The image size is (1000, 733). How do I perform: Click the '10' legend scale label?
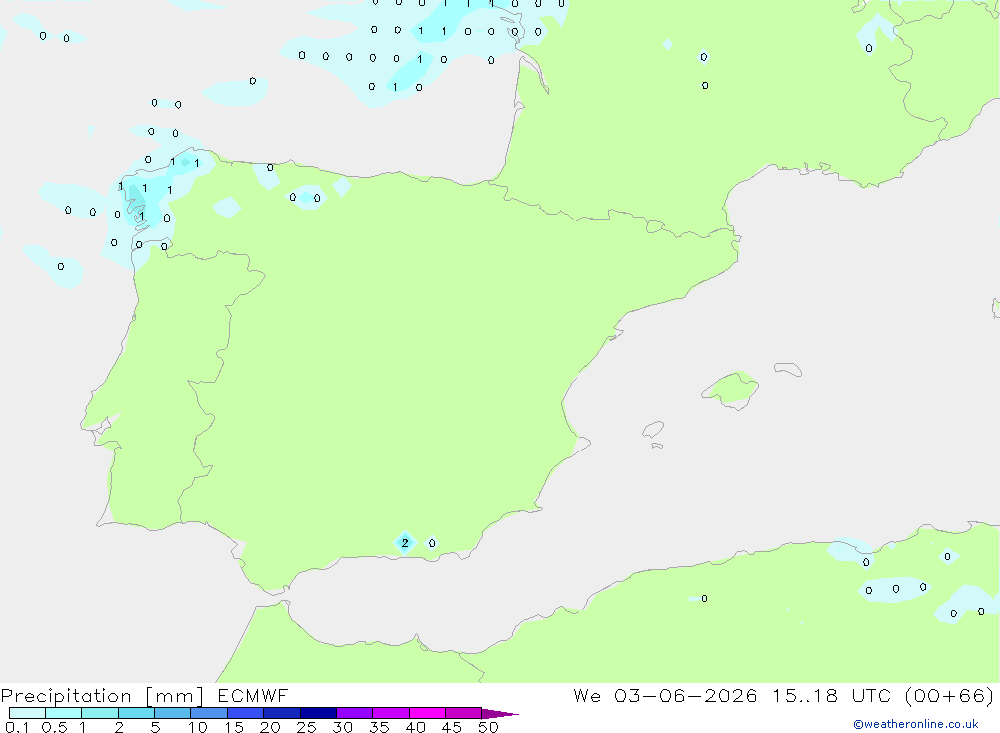point(198,727)
